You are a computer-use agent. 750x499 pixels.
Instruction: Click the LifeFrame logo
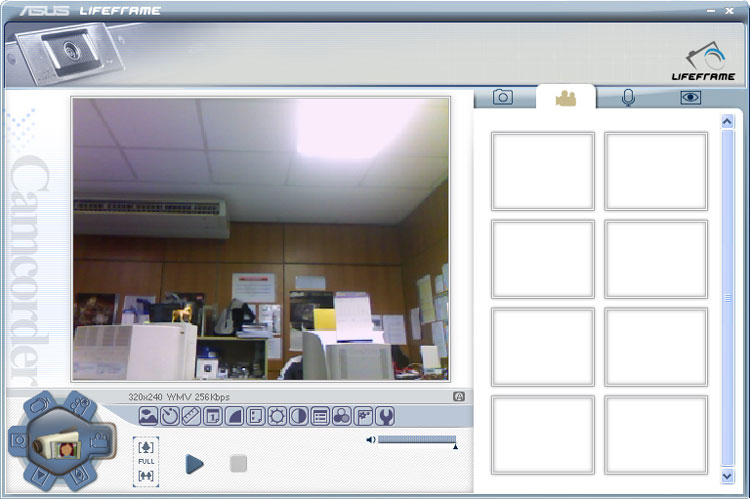(704, 61)
